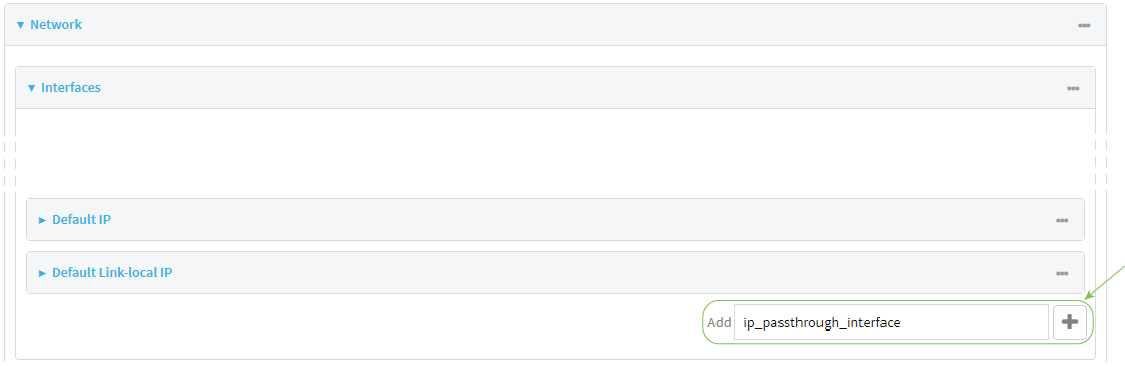Expand Default Link-local IP triangle arrow
This screenshot has width=1125, height=367.
[42, 273]
